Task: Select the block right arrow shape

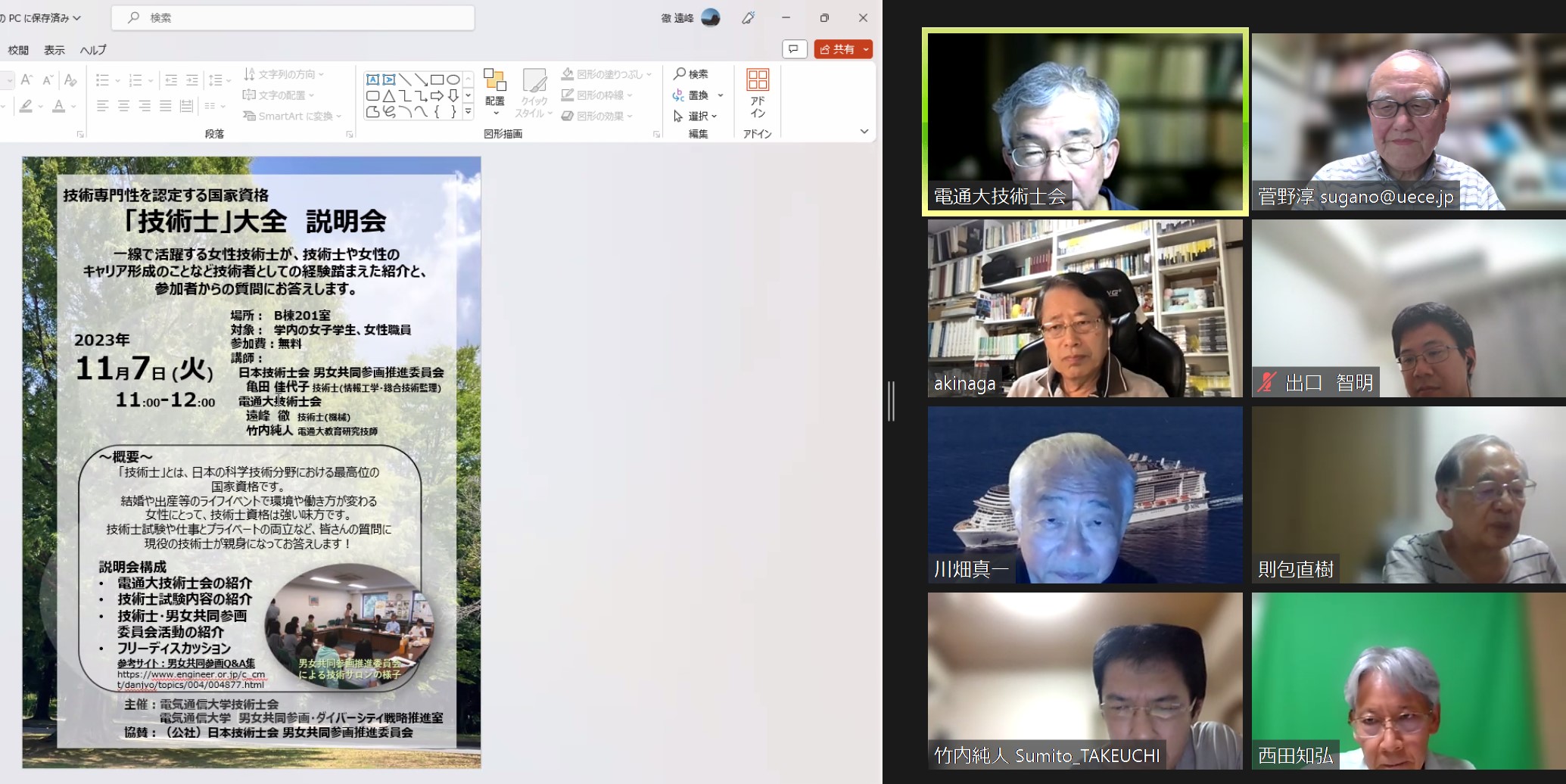Action: tap(437, 96)
